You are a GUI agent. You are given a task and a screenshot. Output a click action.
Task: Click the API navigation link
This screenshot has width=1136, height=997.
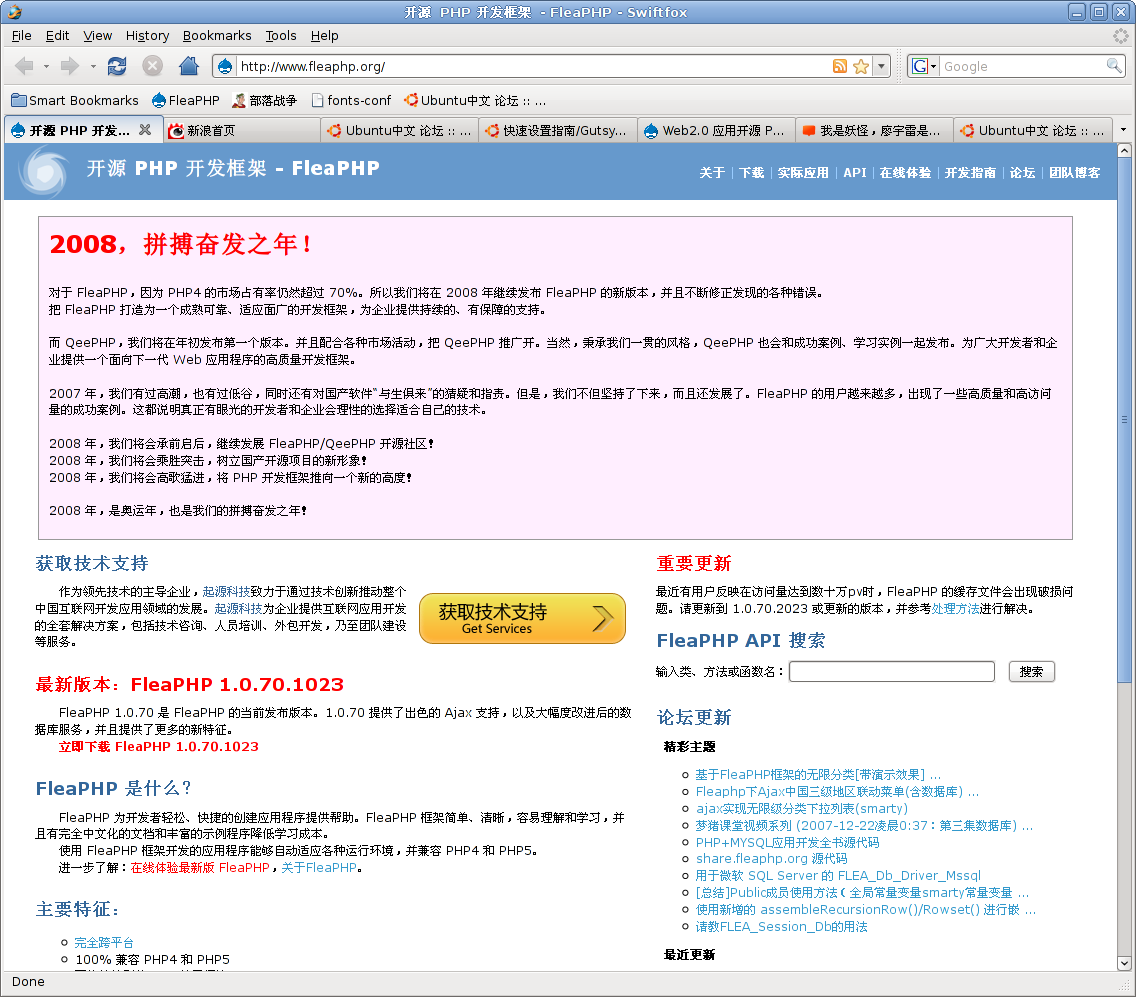point(855,172)
